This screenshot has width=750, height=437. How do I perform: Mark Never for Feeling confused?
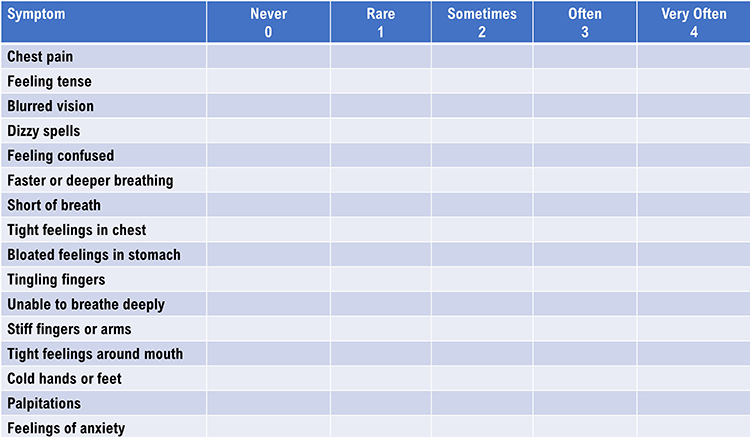click(268, 156)
